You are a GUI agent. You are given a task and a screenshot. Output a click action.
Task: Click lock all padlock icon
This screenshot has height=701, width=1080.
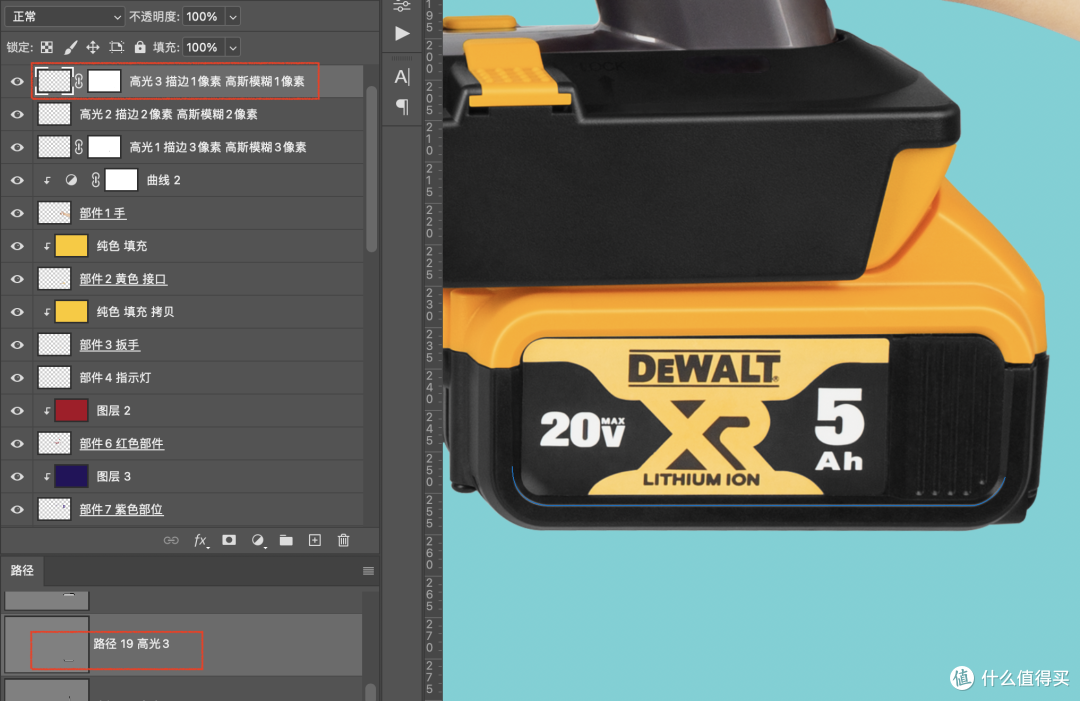coord(140,47)
